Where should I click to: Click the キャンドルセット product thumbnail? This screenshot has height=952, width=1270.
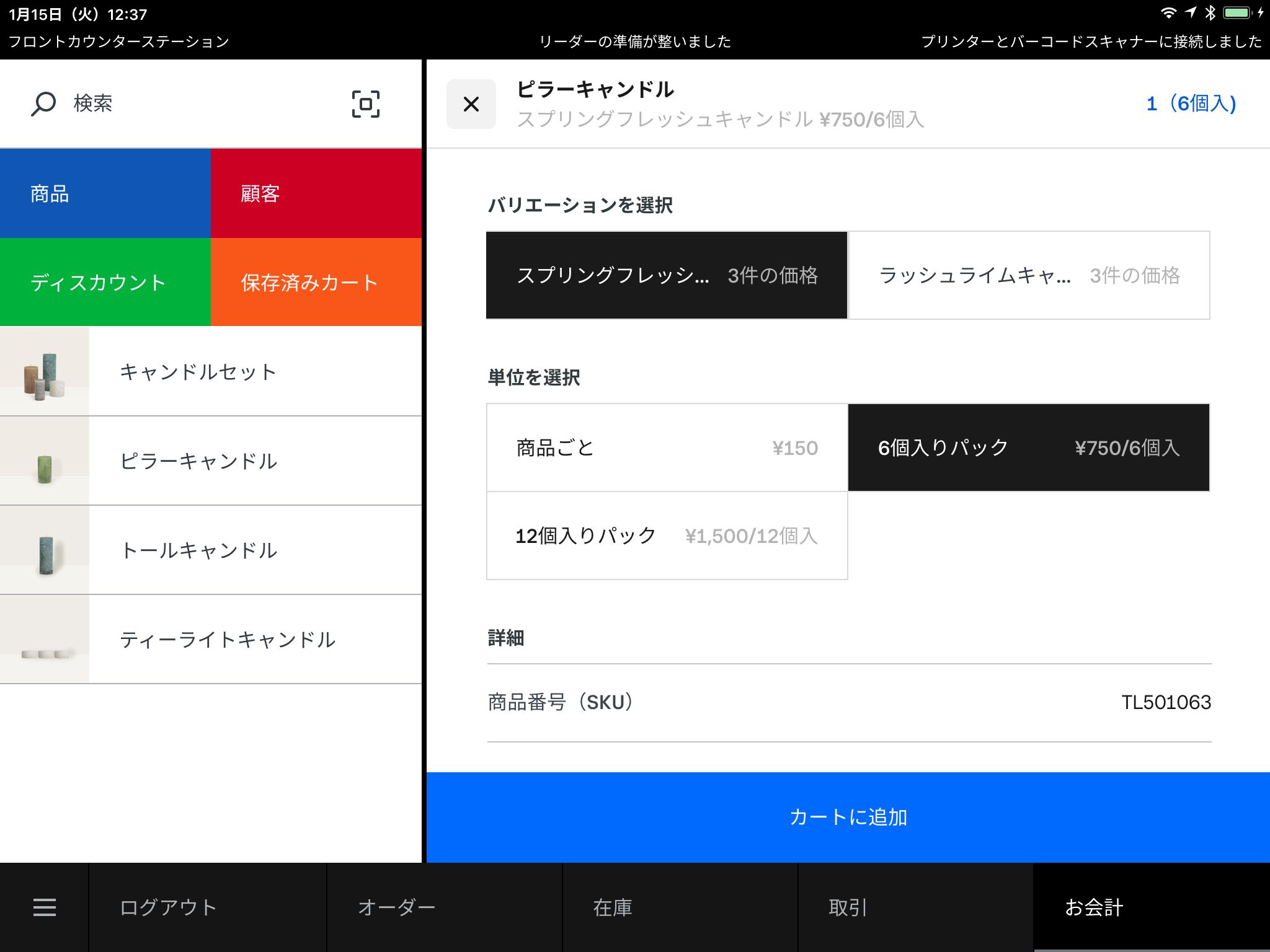[x=44, y=371]
